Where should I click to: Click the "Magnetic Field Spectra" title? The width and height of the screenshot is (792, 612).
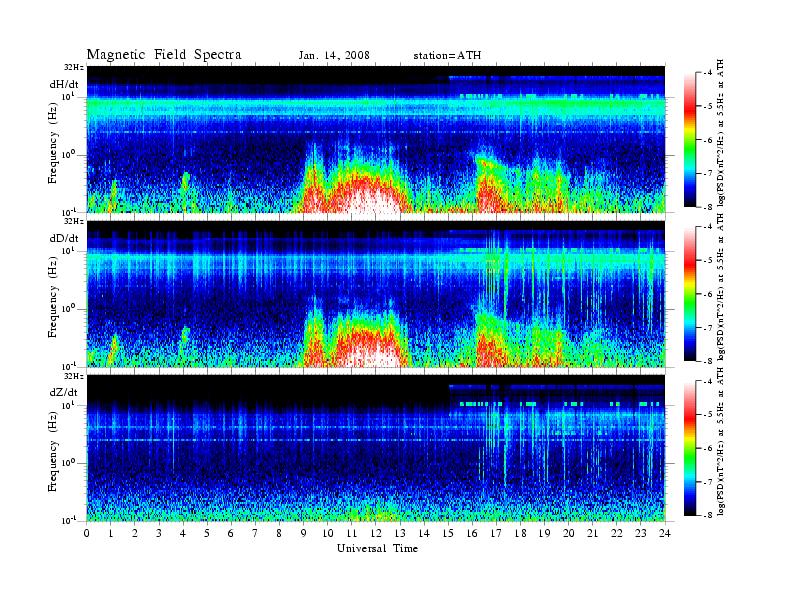pyautogui.click(x=164, y=55)
